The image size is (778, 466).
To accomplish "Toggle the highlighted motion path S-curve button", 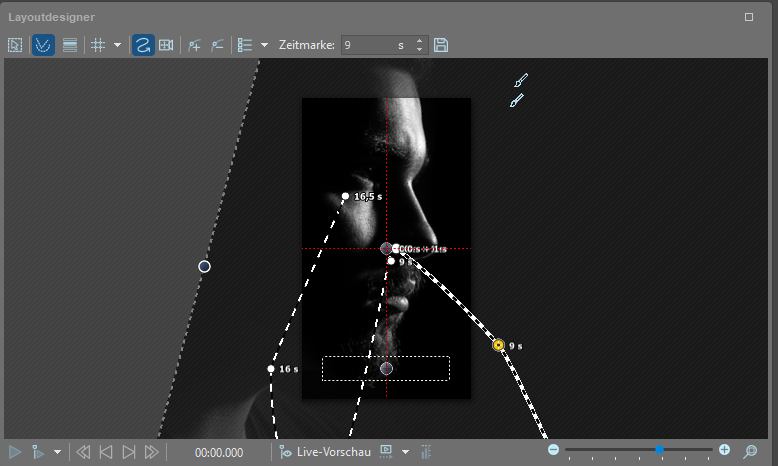I will pos(143,45).
